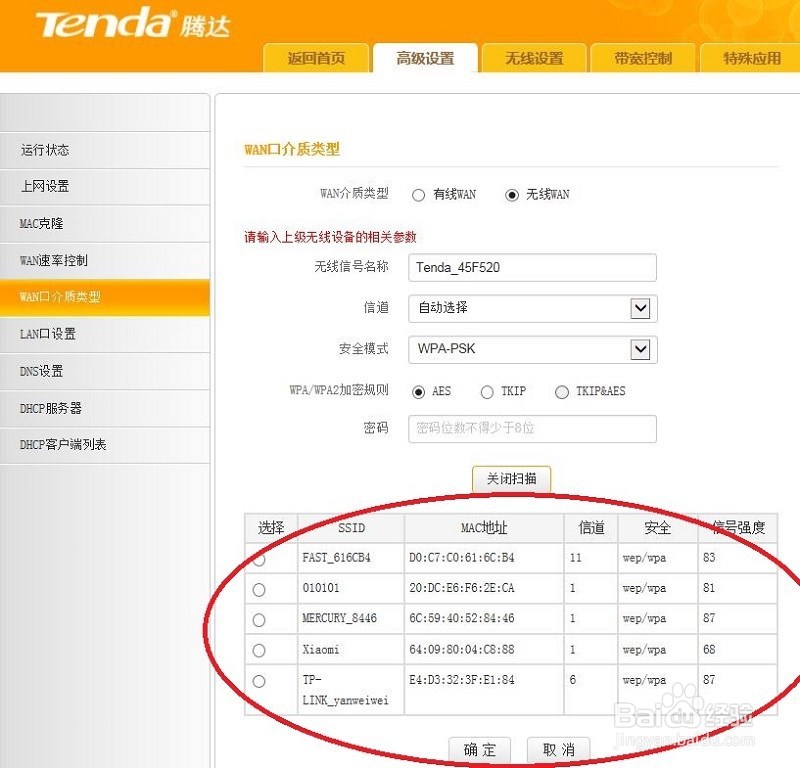The height and width of the screenshot is (768, 800).
Task: Choose TKIP encryption radio button
Action: [487, 392]
